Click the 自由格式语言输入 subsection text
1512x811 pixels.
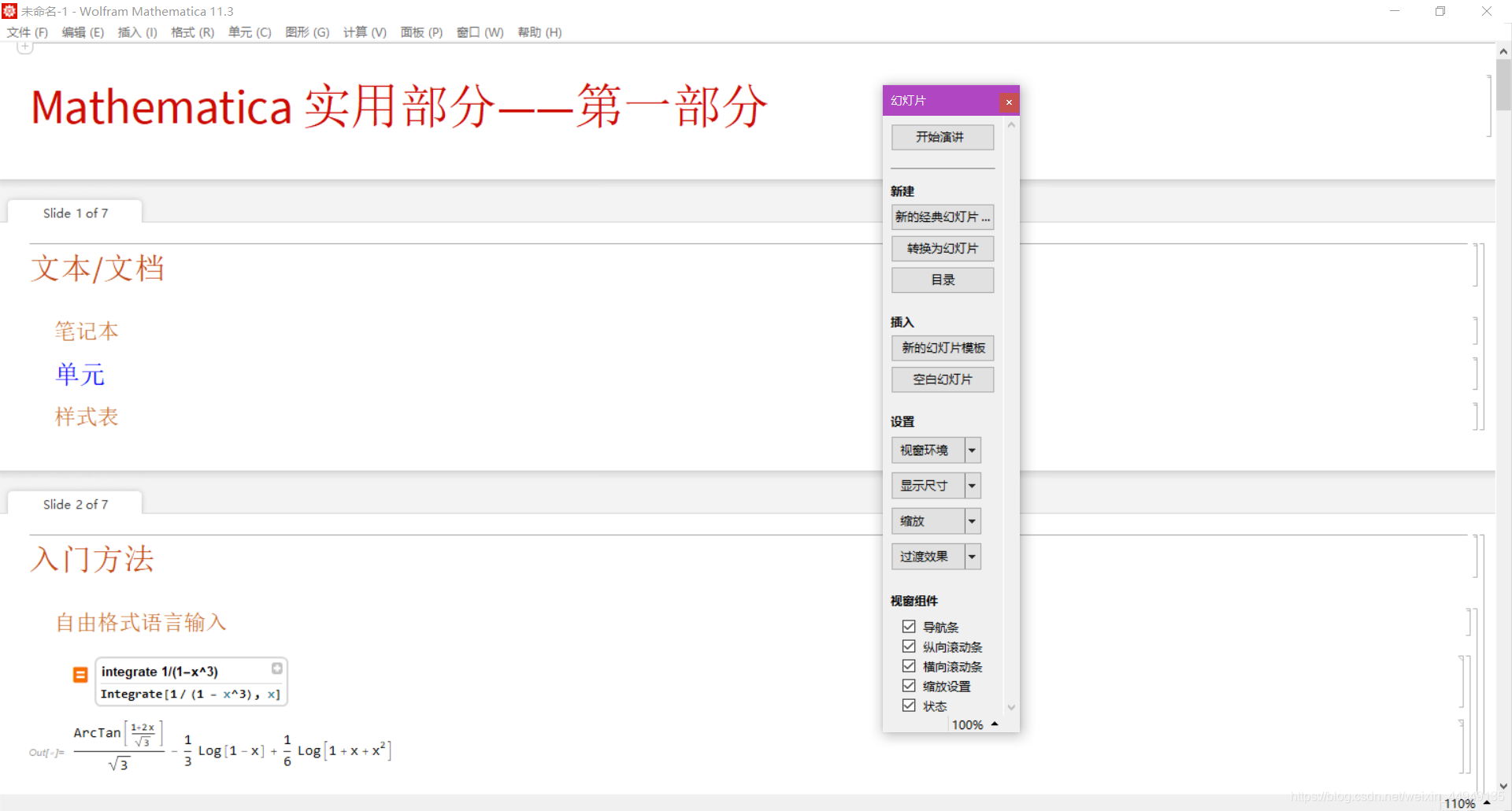[x=141, y=622]
